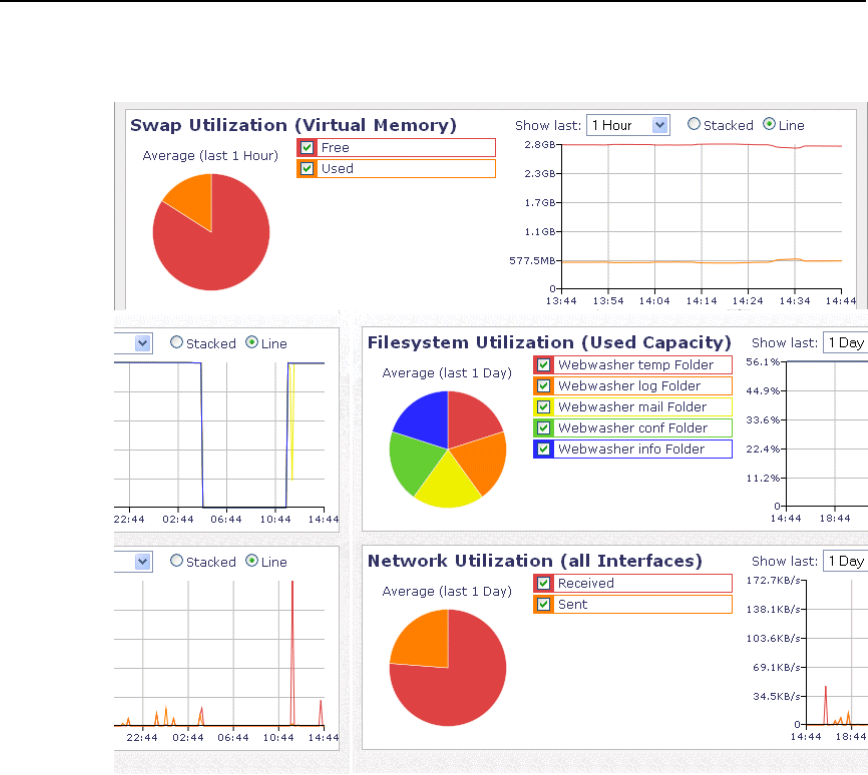Screen dimensions: 868x775
Task: Uncheck the Sent network series checkbox
Action: 544,604
